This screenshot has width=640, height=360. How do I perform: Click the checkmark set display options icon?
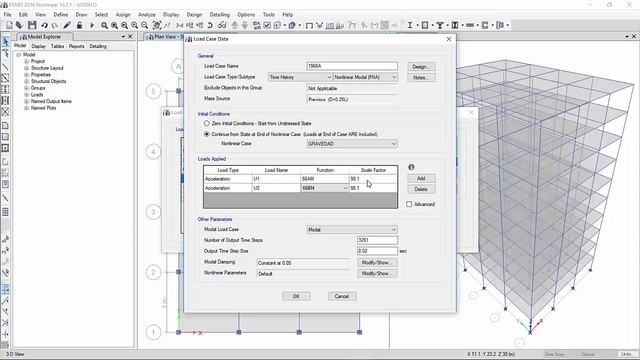pyautogui.click(x=267, y=25)
